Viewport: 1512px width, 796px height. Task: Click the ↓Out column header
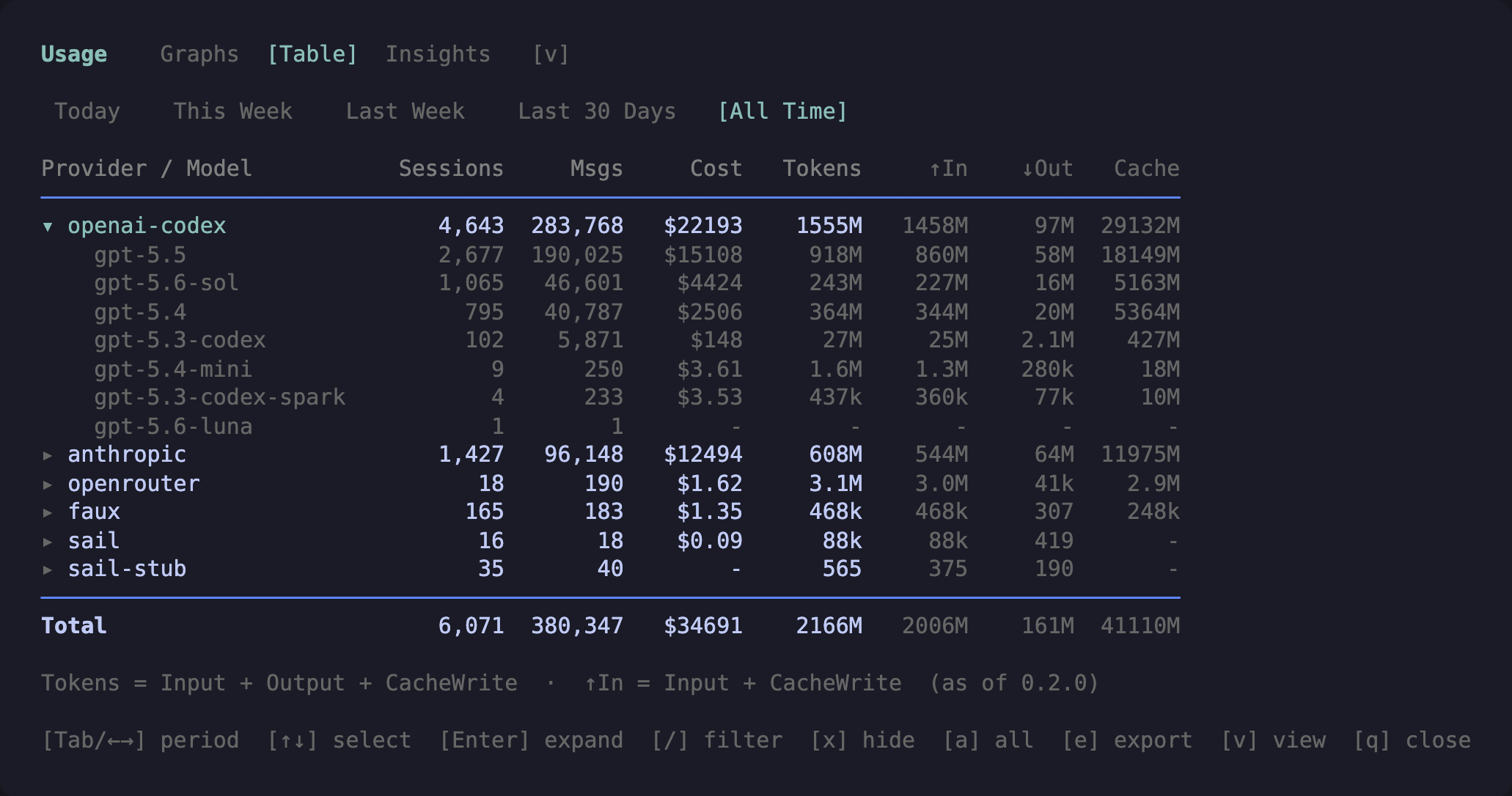pos(1047,169)
